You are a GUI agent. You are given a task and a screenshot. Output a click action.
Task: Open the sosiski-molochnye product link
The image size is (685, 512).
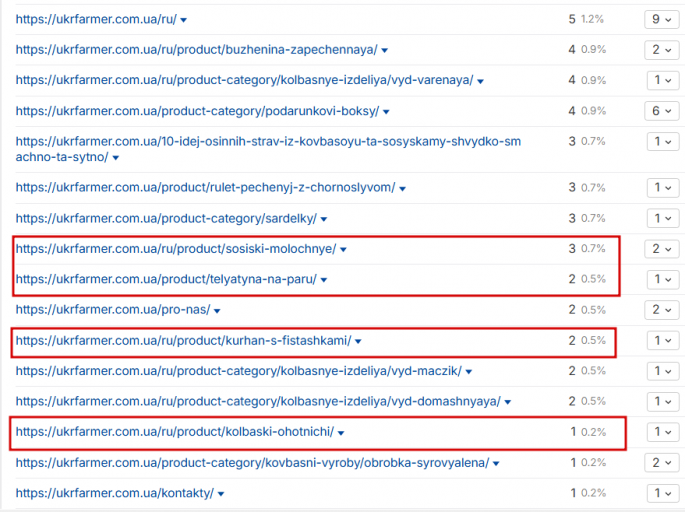click(176, 249)
